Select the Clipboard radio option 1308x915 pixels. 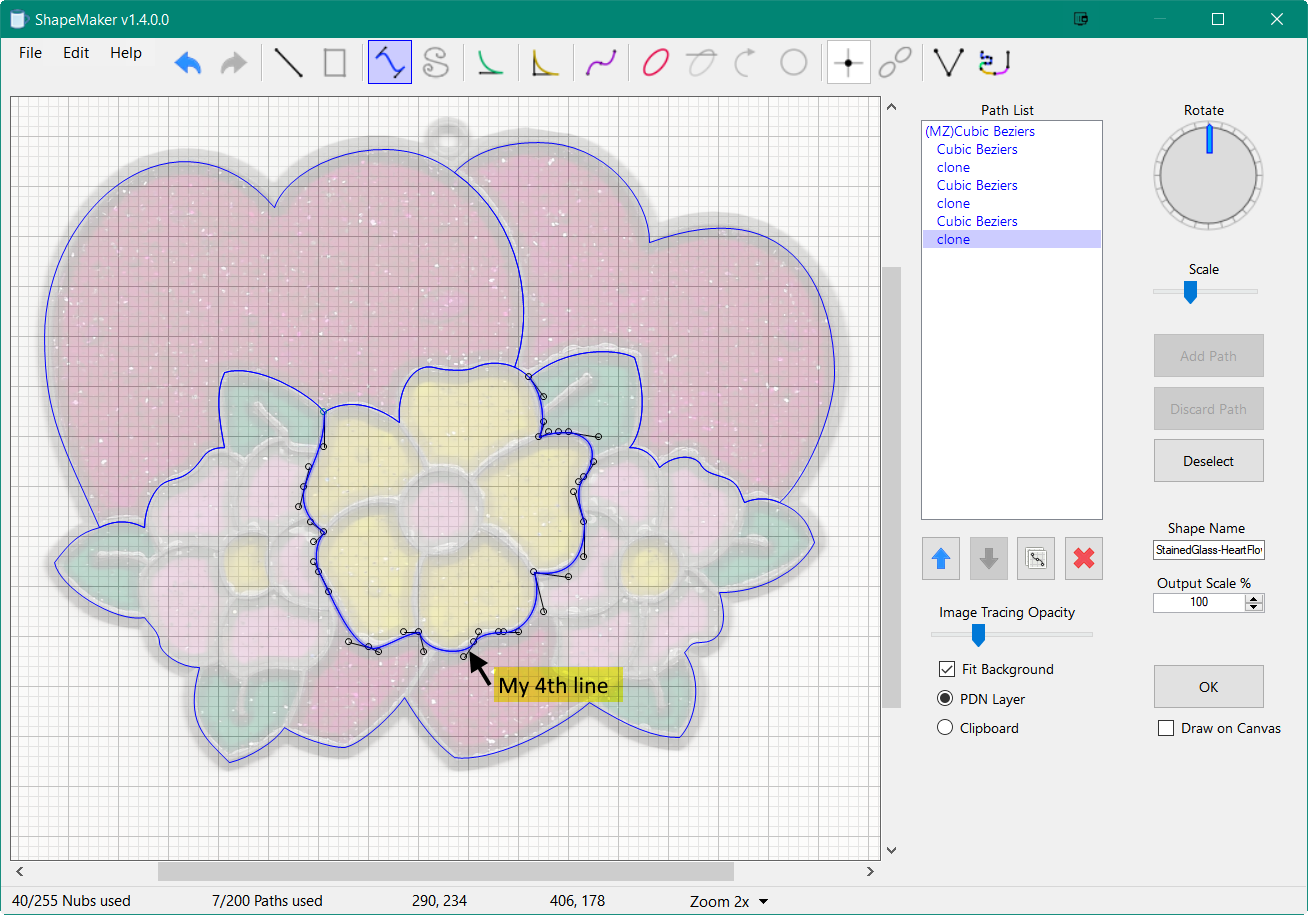(x=945, y=728)
